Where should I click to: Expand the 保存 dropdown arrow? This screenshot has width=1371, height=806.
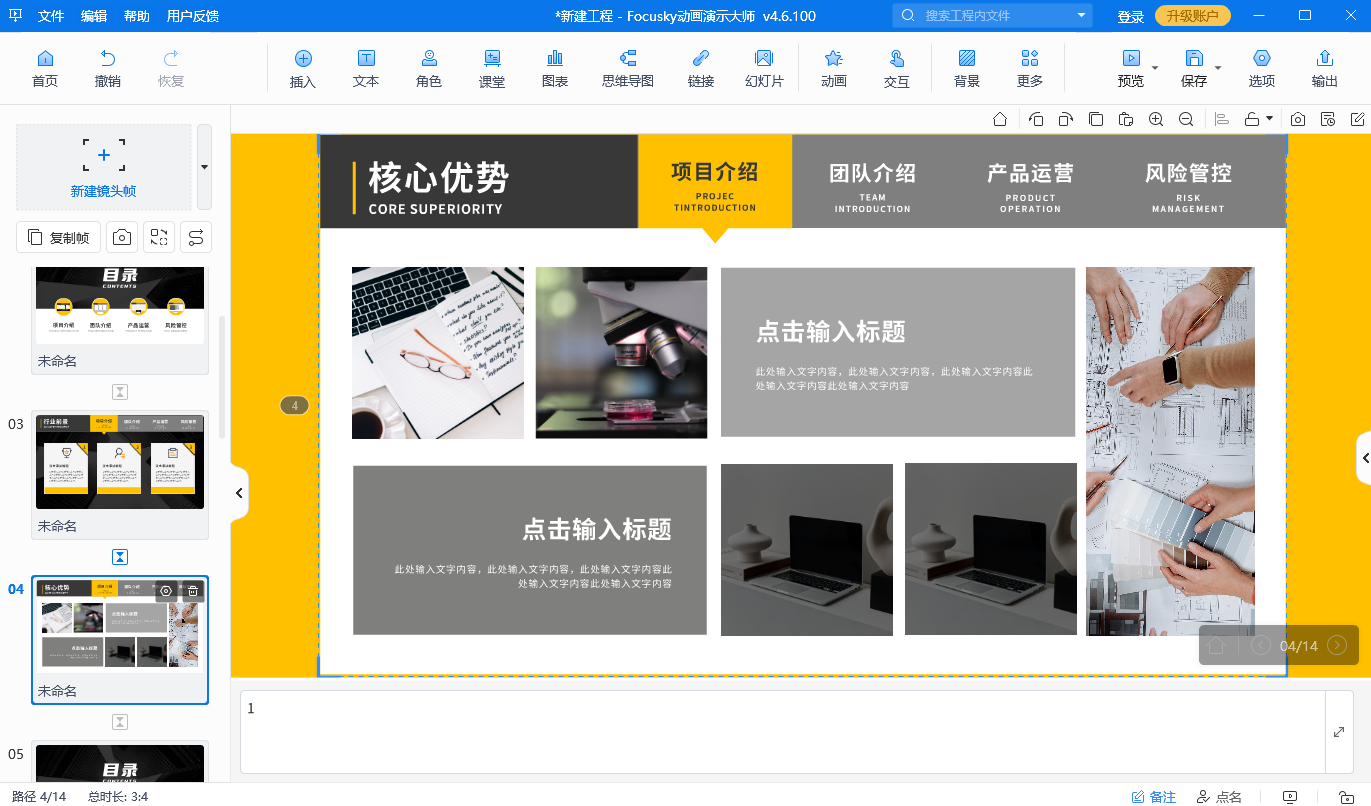pyautogui.click(x=1218, y=68)
